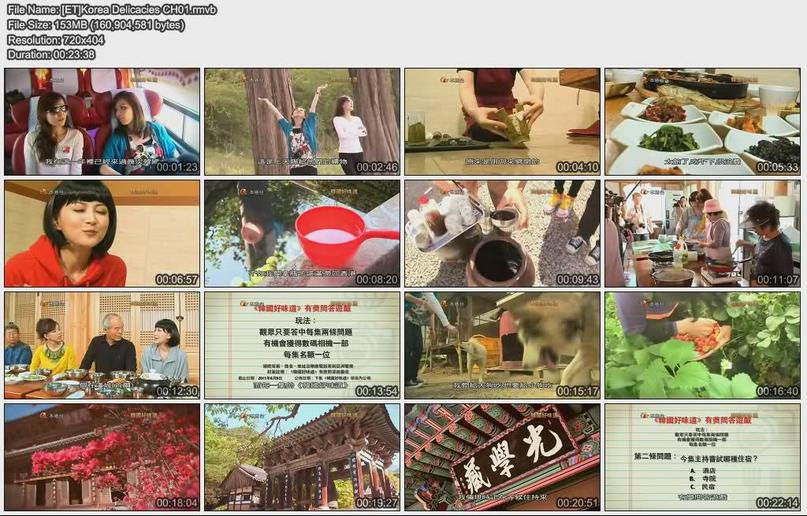Click the plaque with Chinese calligraphy thumbnail
Screen dimensions: 807x516
pyautogui.click(x=502, y=457)
